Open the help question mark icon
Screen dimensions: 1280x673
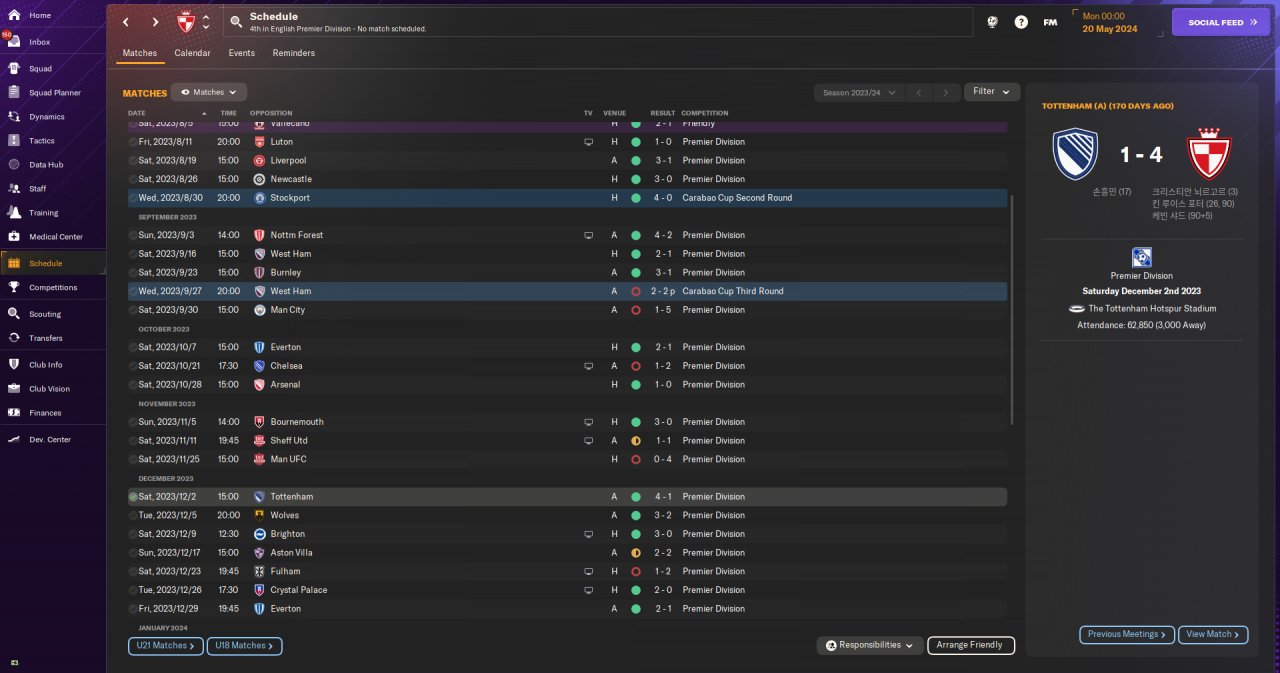1021,21
